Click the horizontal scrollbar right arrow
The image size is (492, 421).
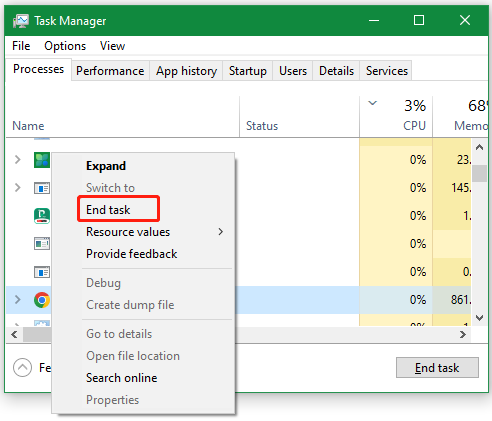pos(463,334)
